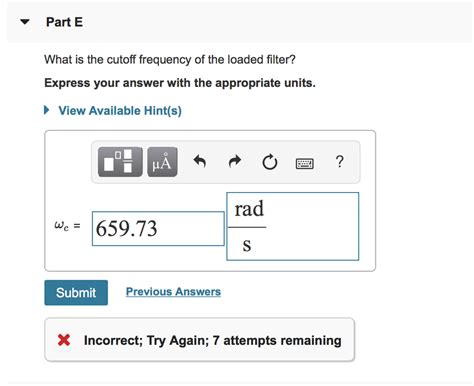Image resolution: width=474 pixels, height=386 pixels.
Task: Click the Submit button
Action: click(76, 292)
